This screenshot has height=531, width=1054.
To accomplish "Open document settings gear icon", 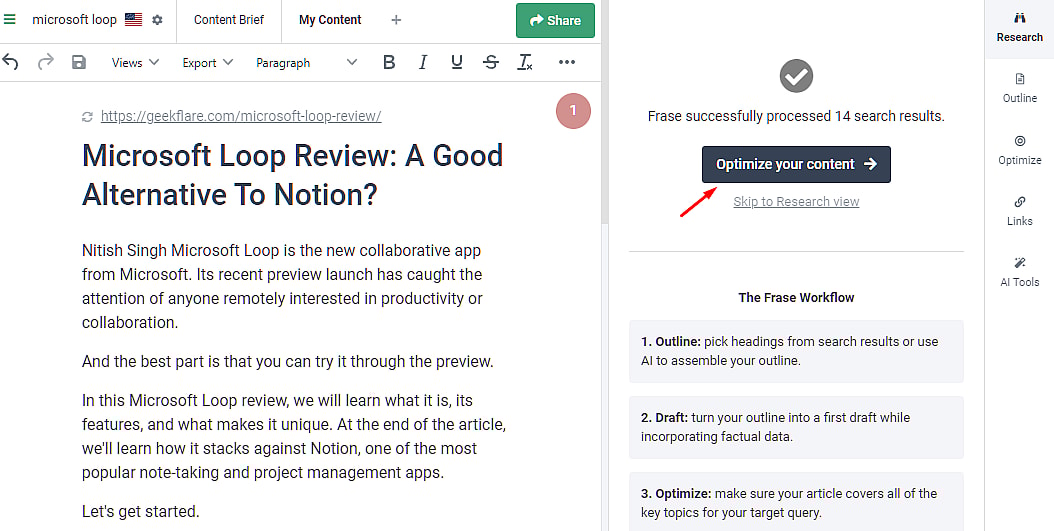I will point(157,19).
